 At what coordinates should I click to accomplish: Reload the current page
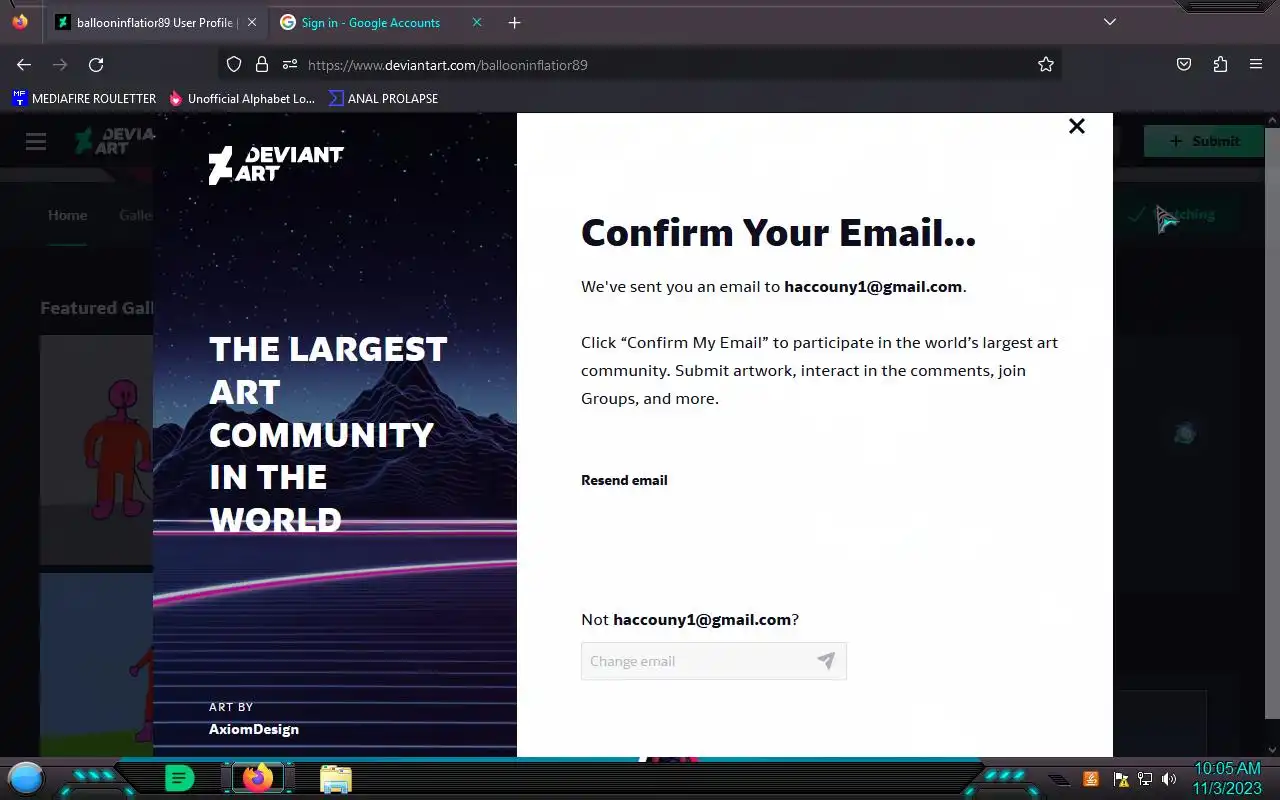coord(96,64)
